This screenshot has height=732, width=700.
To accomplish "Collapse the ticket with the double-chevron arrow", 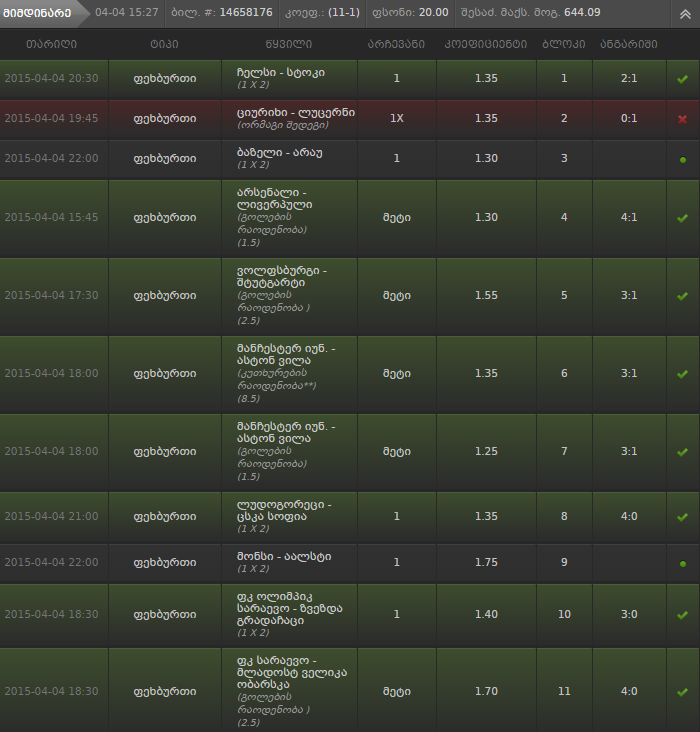I will [685, 14].
